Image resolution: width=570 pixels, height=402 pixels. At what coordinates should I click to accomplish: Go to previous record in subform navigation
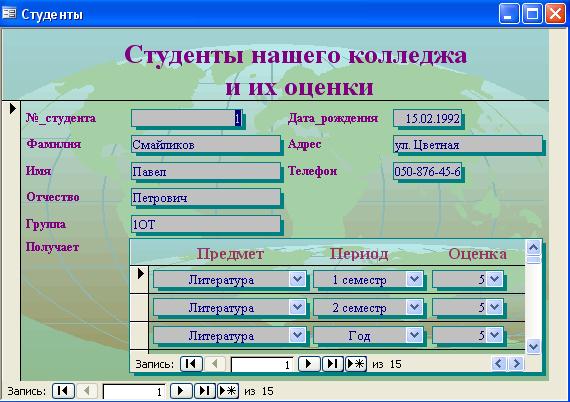tap(215, 364)
